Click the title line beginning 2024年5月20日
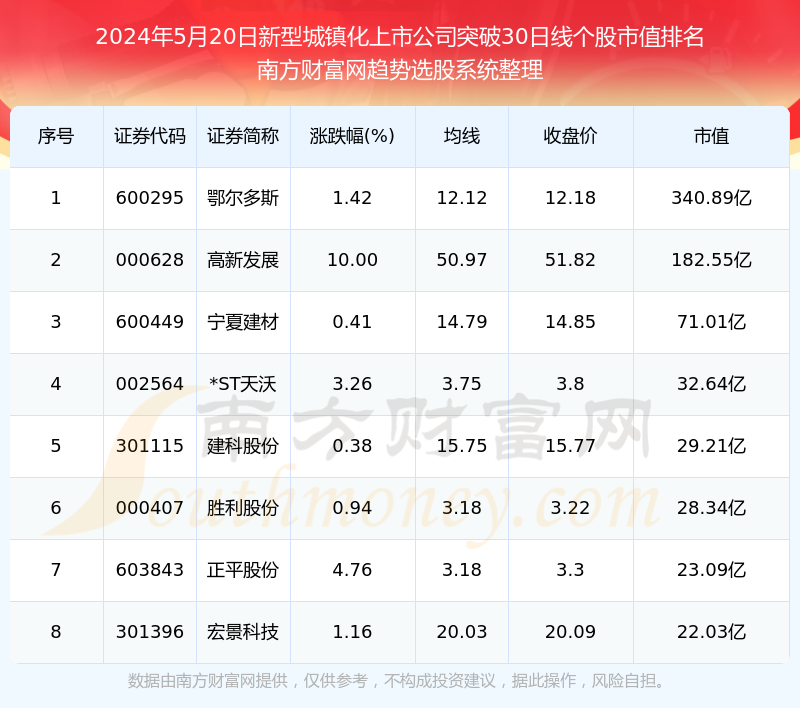The height and width of the screenshot is (708, 800). 400,37
